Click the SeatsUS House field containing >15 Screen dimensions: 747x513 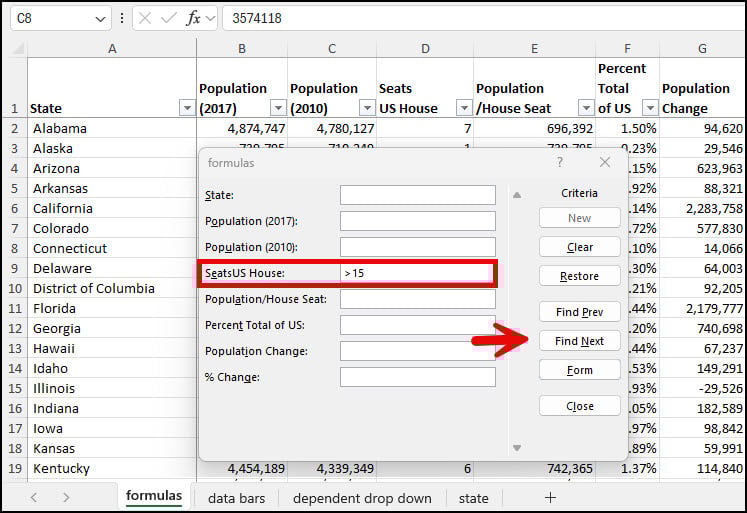click(x=416, y=273)
